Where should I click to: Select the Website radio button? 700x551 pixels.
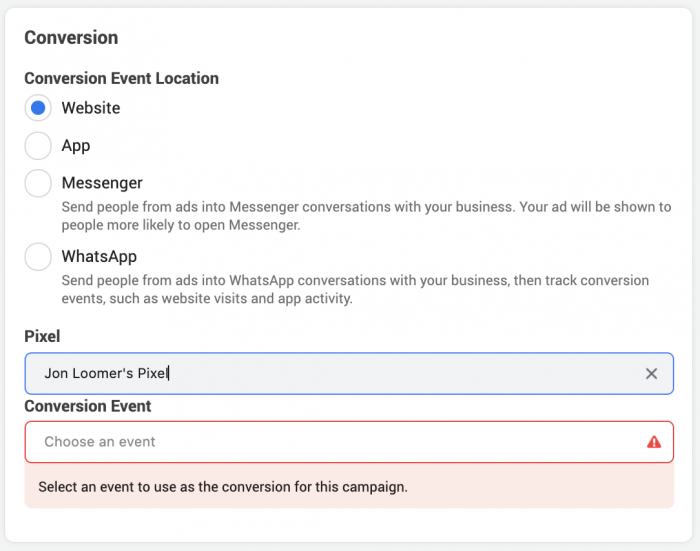38,108
